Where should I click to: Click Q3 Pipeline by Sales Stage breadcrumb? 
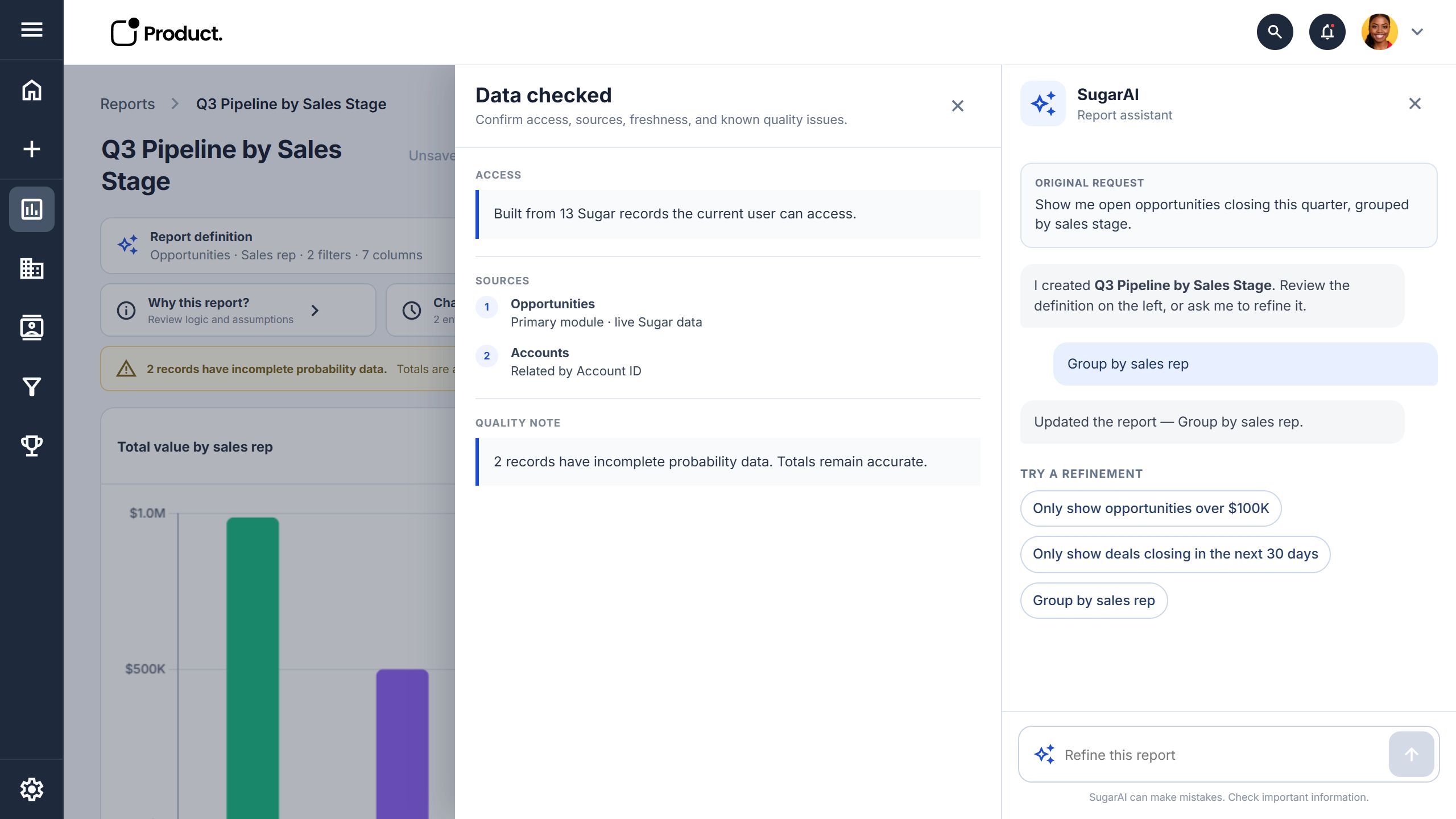291,104
